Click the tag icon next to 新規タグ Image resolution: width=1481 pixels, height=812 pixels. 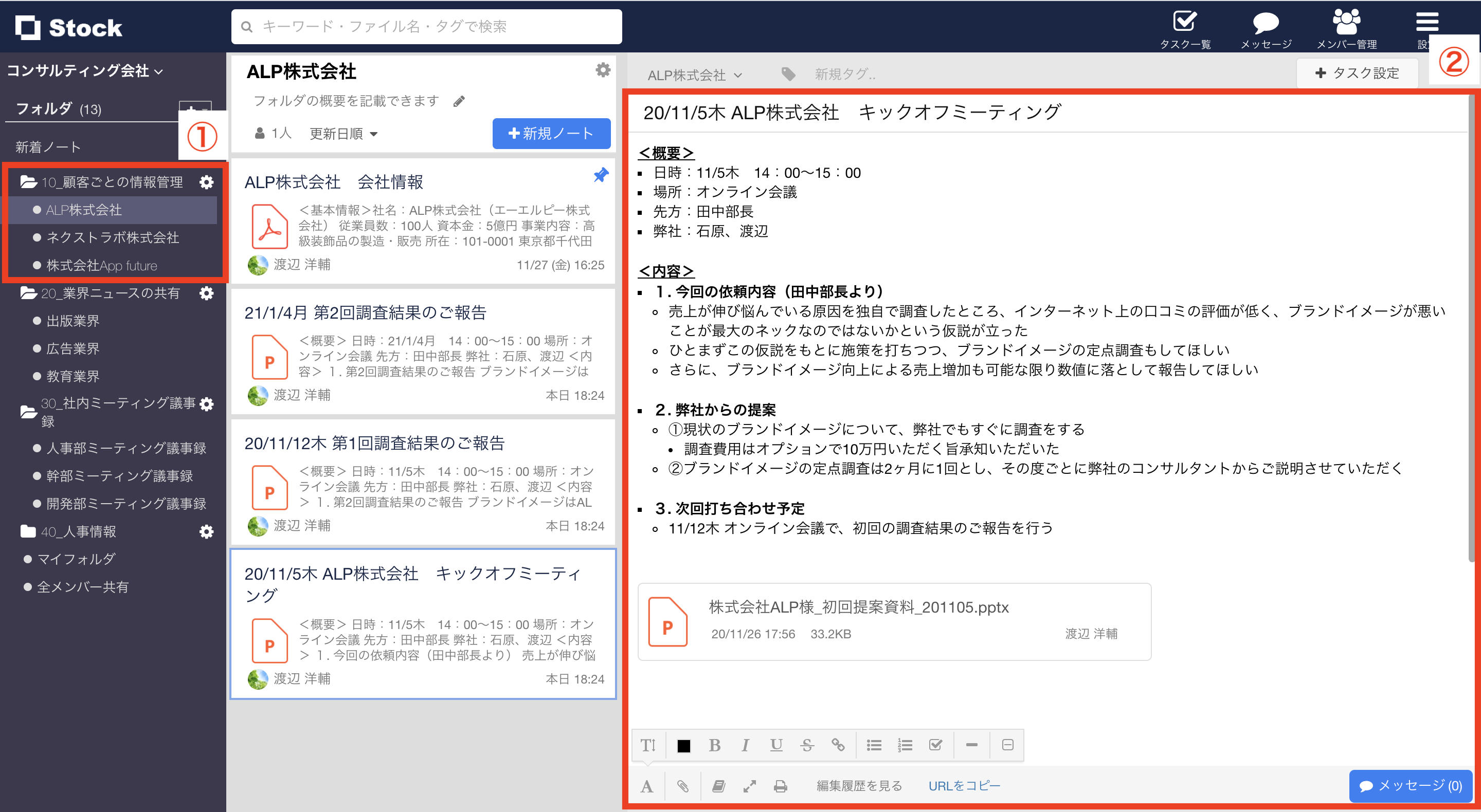click(x=788, y=74)
